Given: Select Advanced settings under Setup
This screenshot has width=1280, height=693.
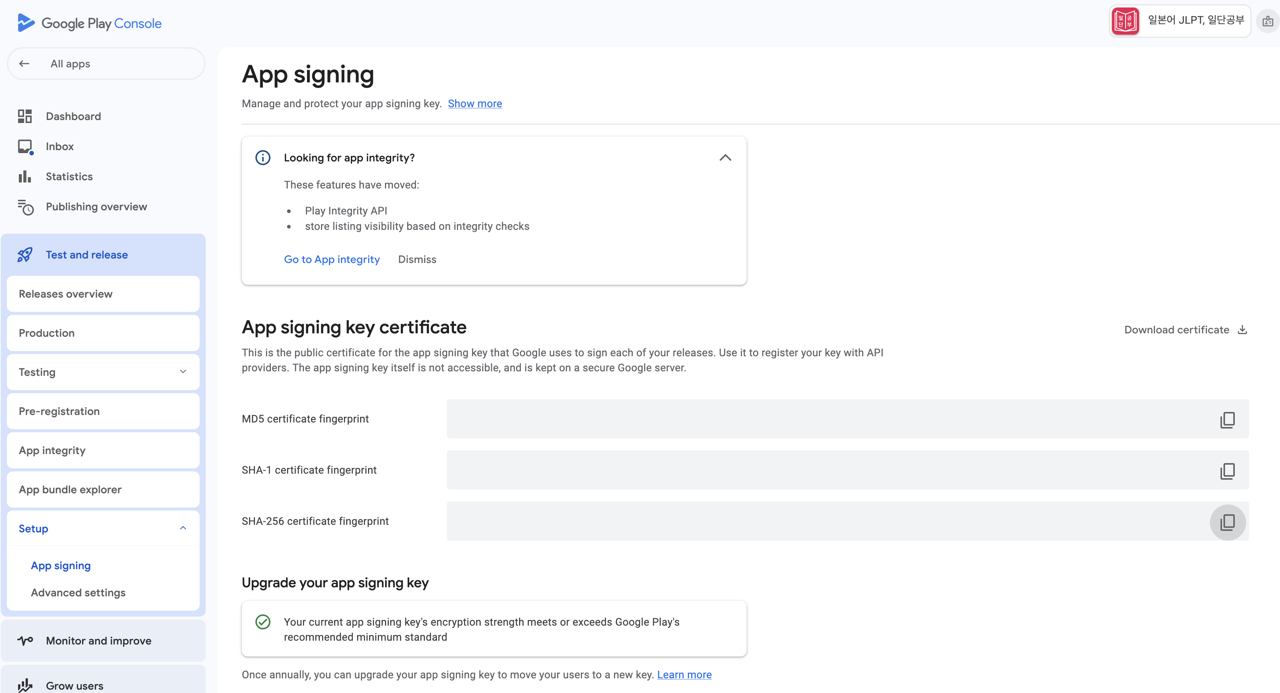Looking at the screenshot, I should (78, 592).
